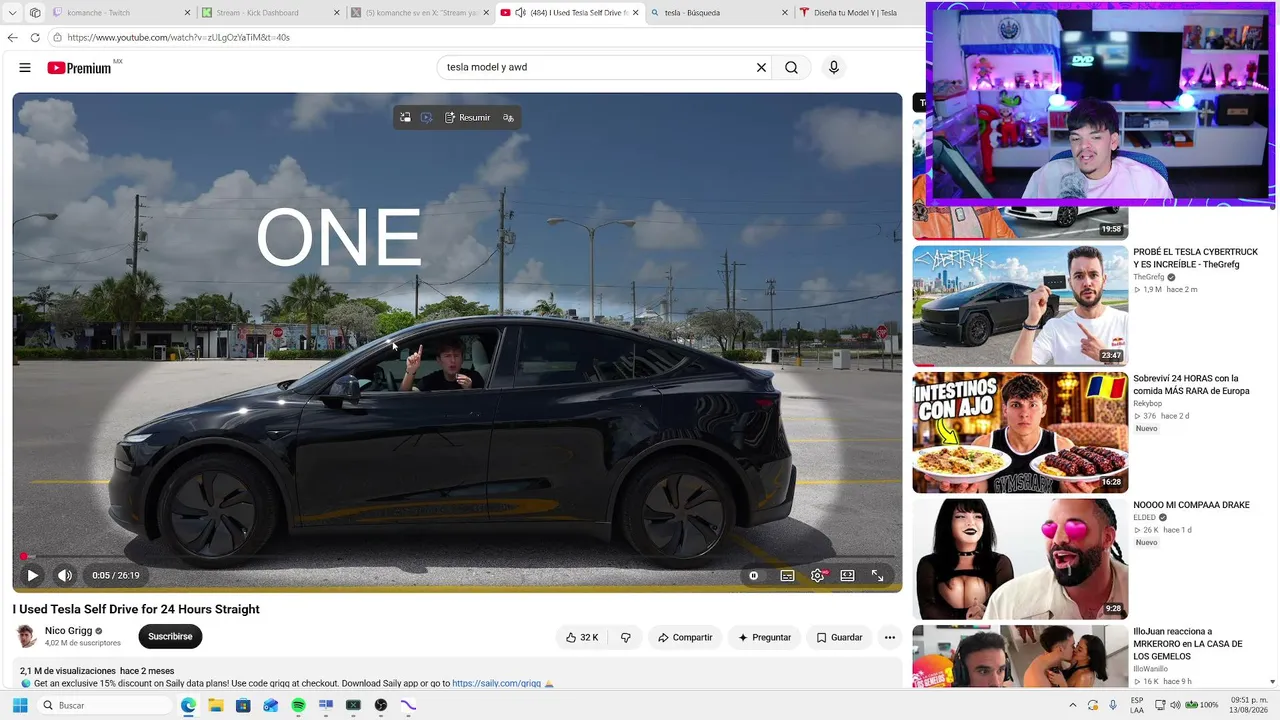Click the first icon in the video overlay toolbar
This screenshot has height=720, width=1280.
(405, 117)
